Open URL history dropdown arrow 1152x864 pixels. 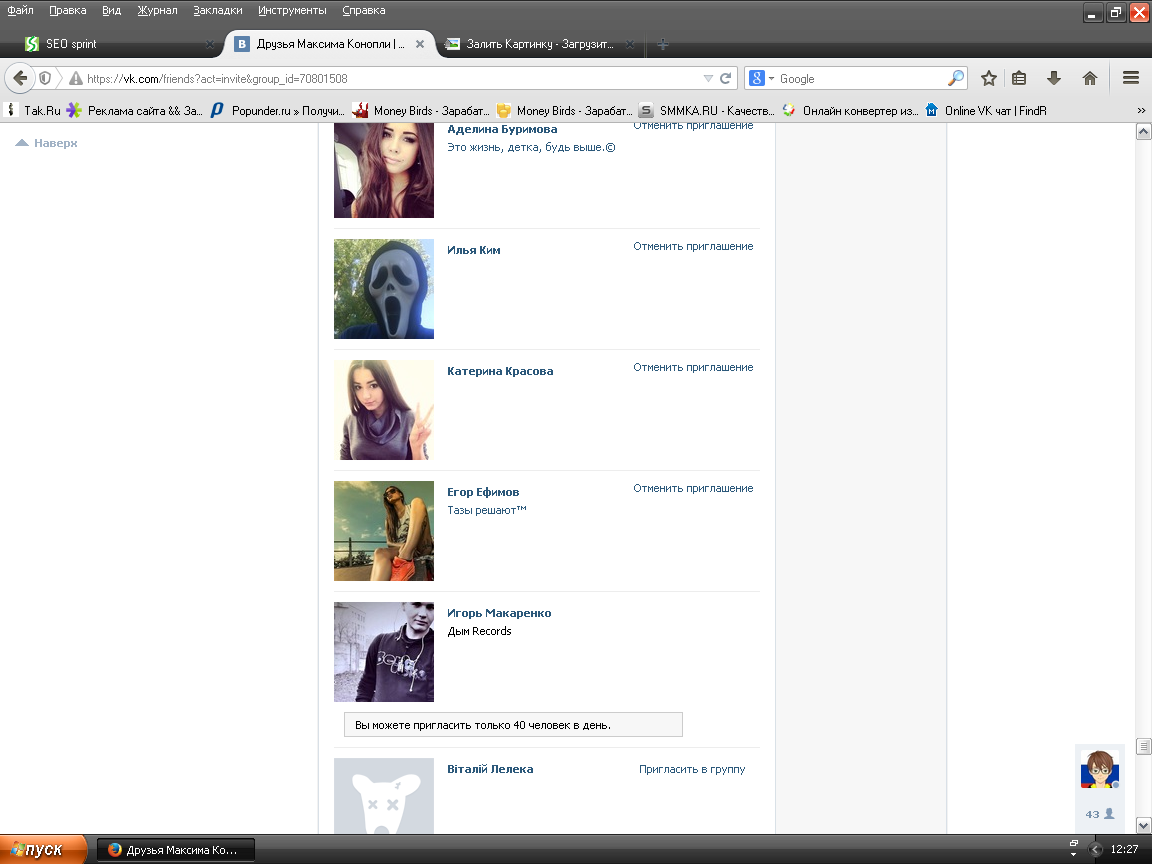coord(708,79)
